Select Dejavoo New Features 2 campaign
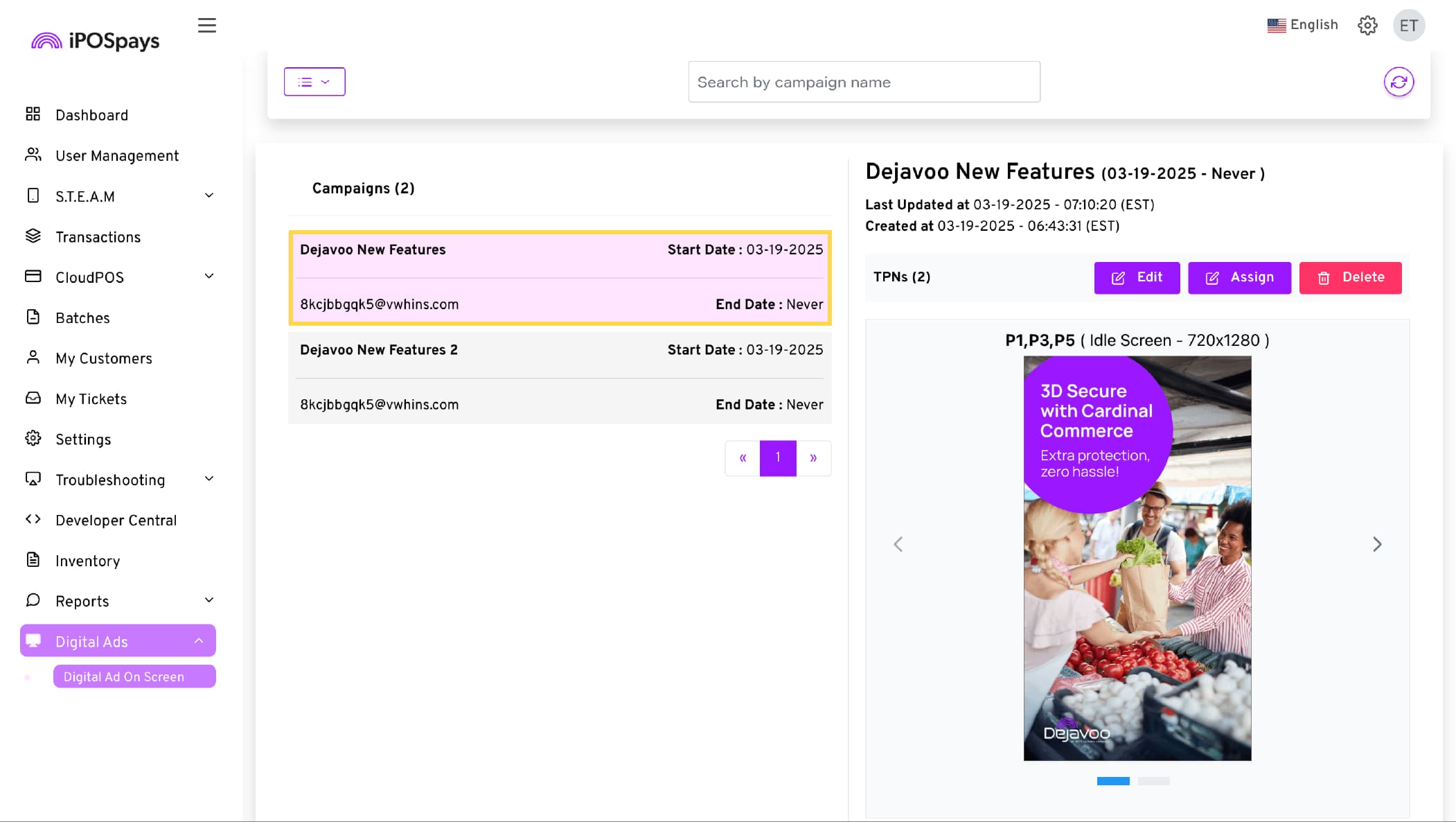 560,378
